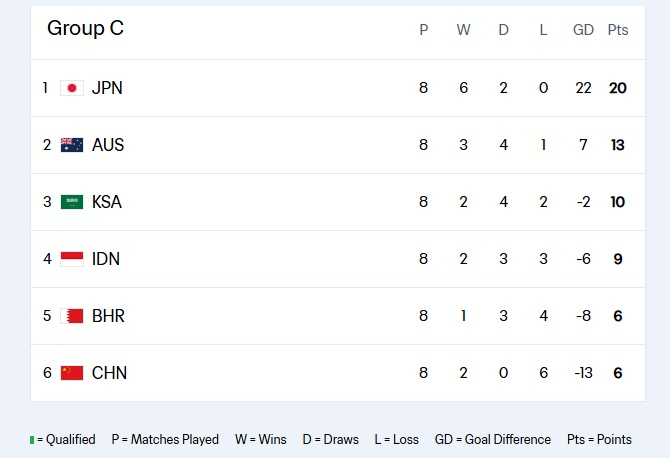Open the BHR team entry
The image size is (670, 458).
108,316
